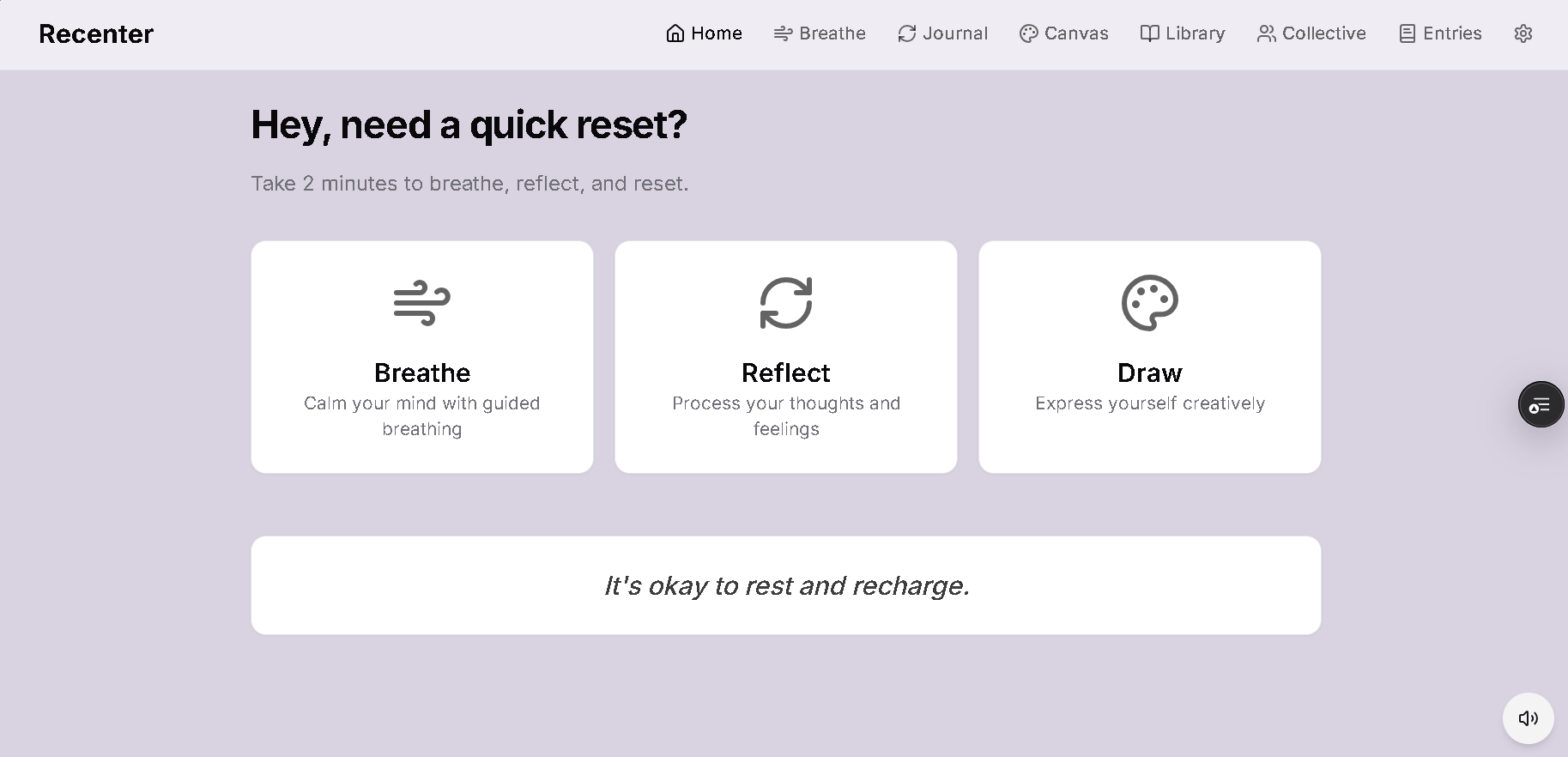Click the palette icon in Draw card
The width and height of the screenshot is (1568, 757).
1150,303
